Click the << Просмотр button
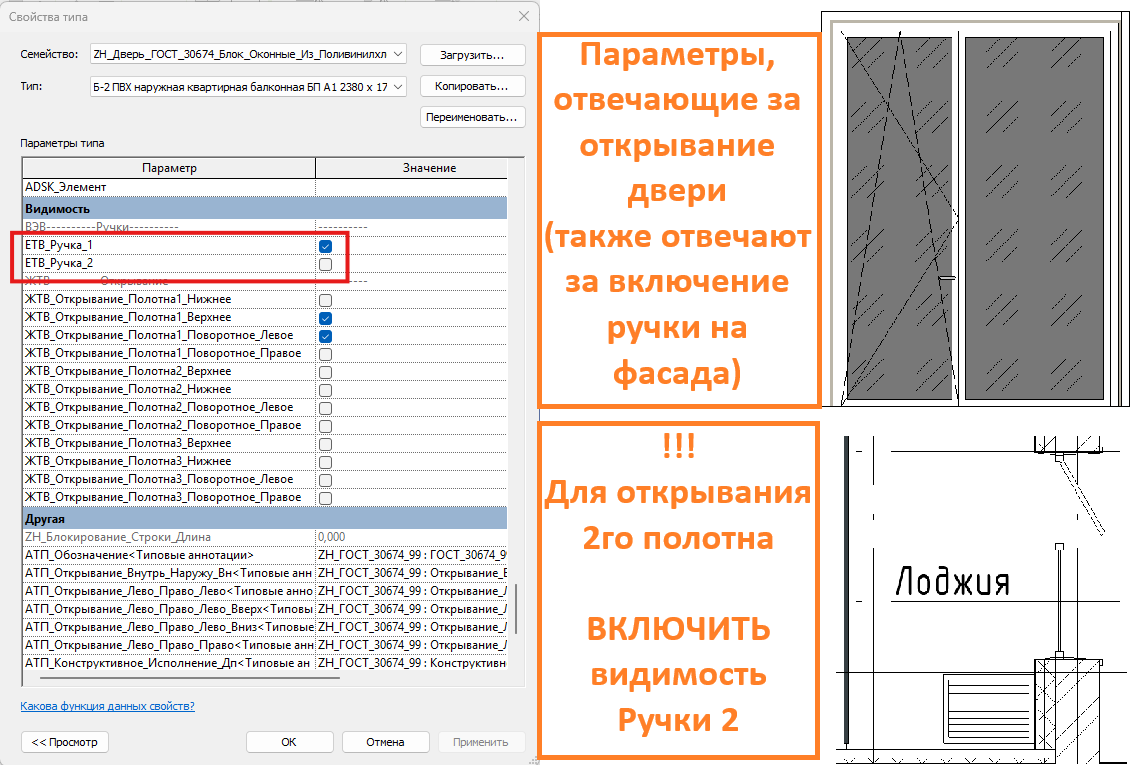1140x765 pixels. click(x=65, y=742)
